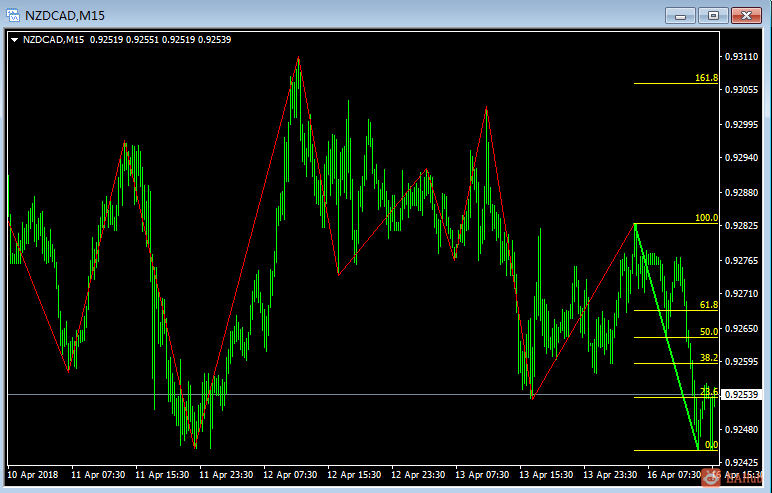Select the 0.0 Fibonacci level label
Screen dimensions: 772x493
[x=711, y=445]
